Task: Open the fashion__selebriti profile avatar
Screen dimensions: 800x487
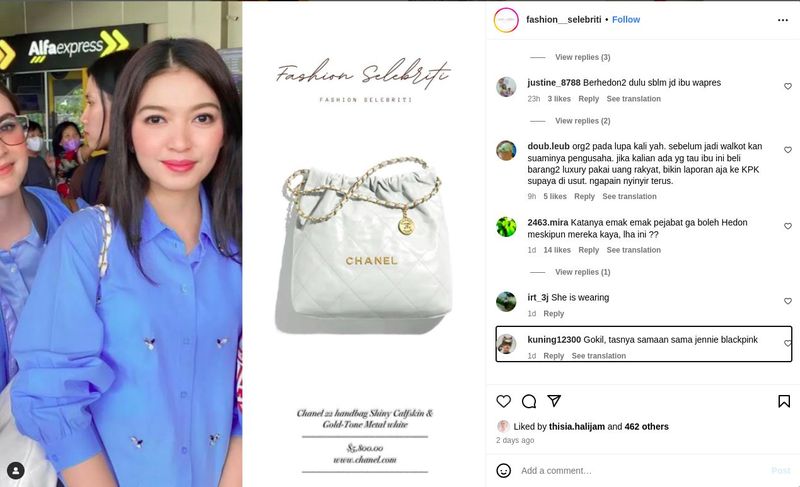Action: [x=506, y=20]
